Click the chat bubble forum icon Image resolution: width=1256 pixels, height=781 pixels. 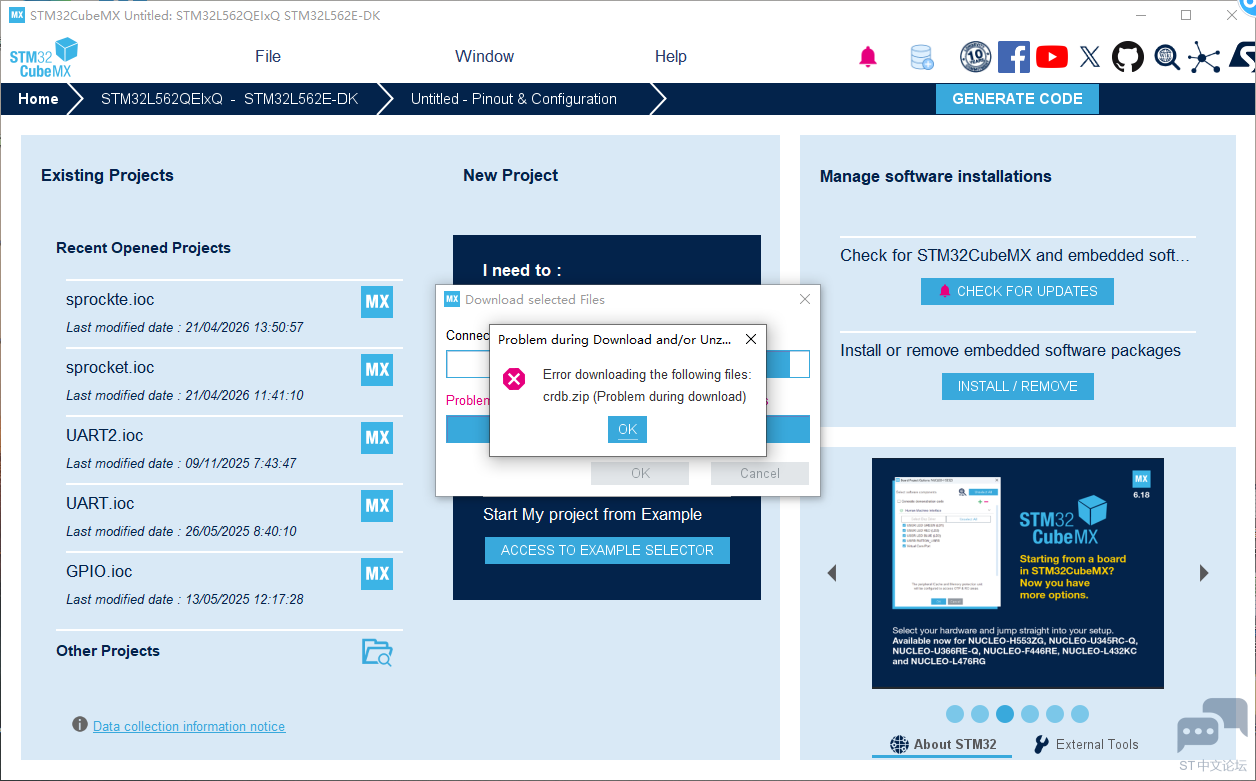tap(1212, 728)
